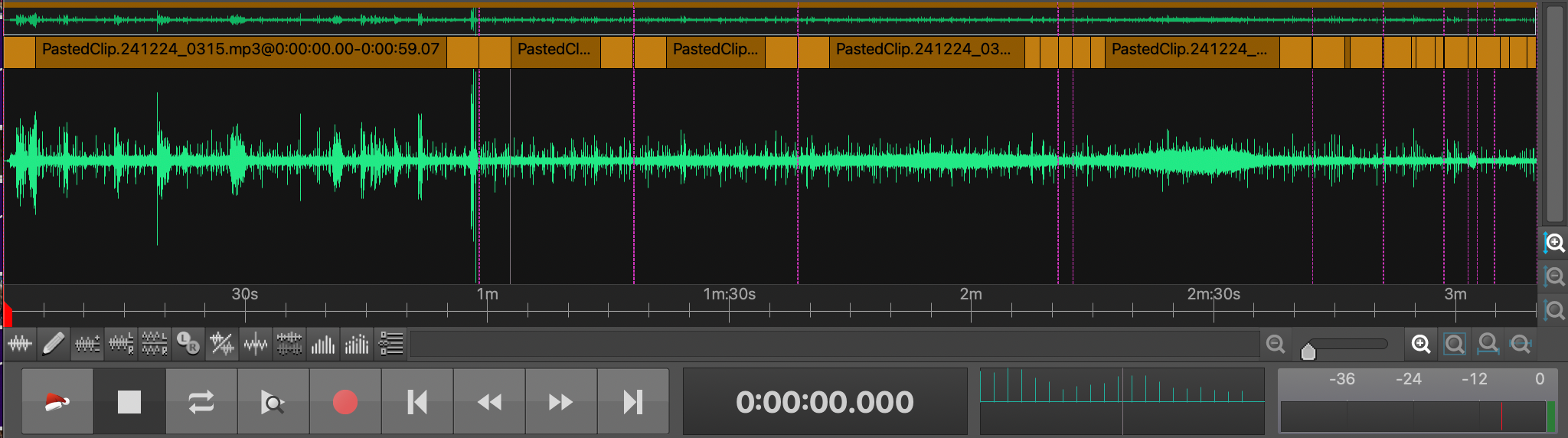The height and width of the screenshot is (438, 1568).
Task: Click play with magnifier preview button
Action: (x=273, y=401)
